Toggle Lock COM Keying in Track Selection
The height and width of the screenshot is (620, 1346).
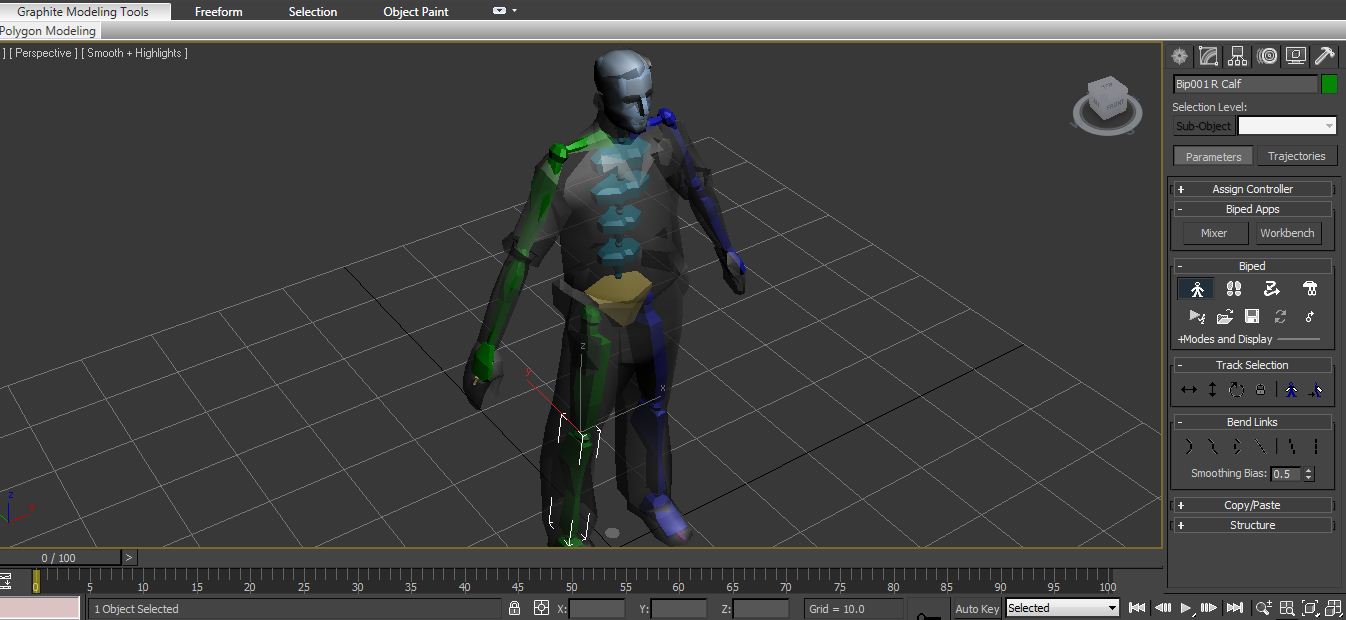coord(1260,389)
